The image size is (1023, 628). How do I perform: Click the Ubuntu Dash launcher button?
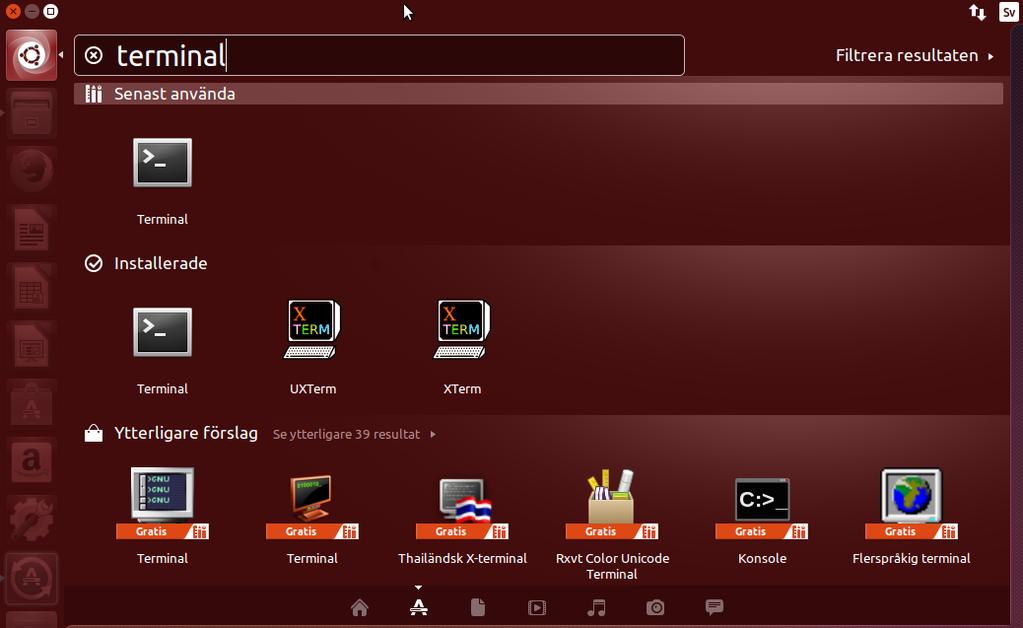[x=31, y=55]
